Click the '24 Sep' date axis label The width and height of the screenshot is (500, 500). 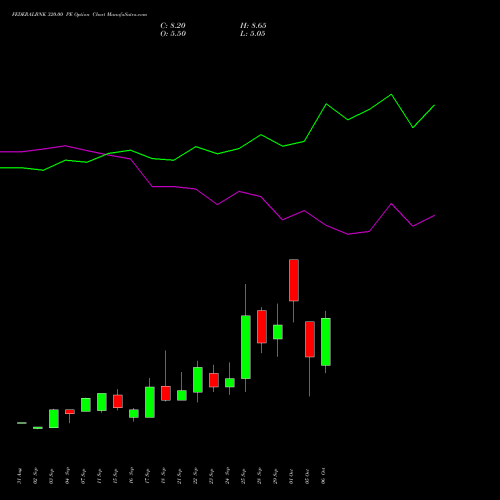tap(227, 476)
